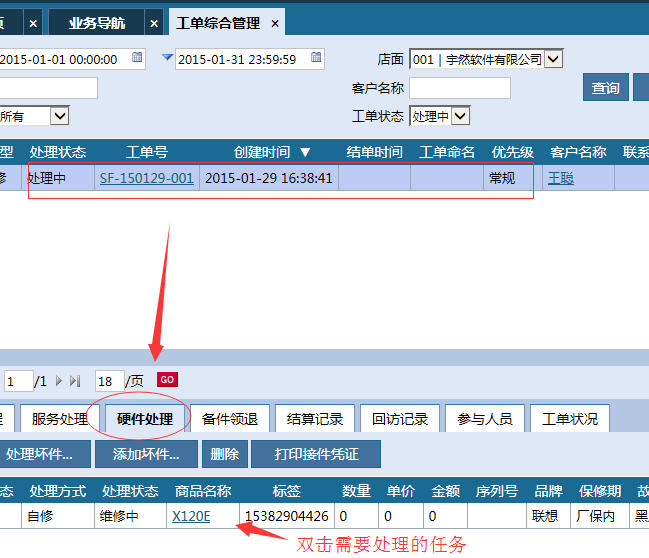Click the 单价 column header

(x=401, y=491)
